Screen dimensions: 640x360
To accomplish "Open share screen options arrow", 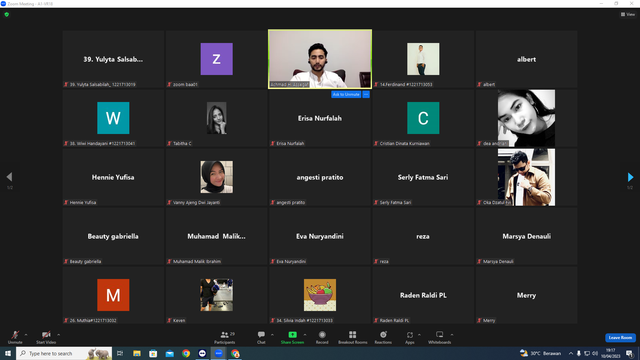I will point(305,335).
